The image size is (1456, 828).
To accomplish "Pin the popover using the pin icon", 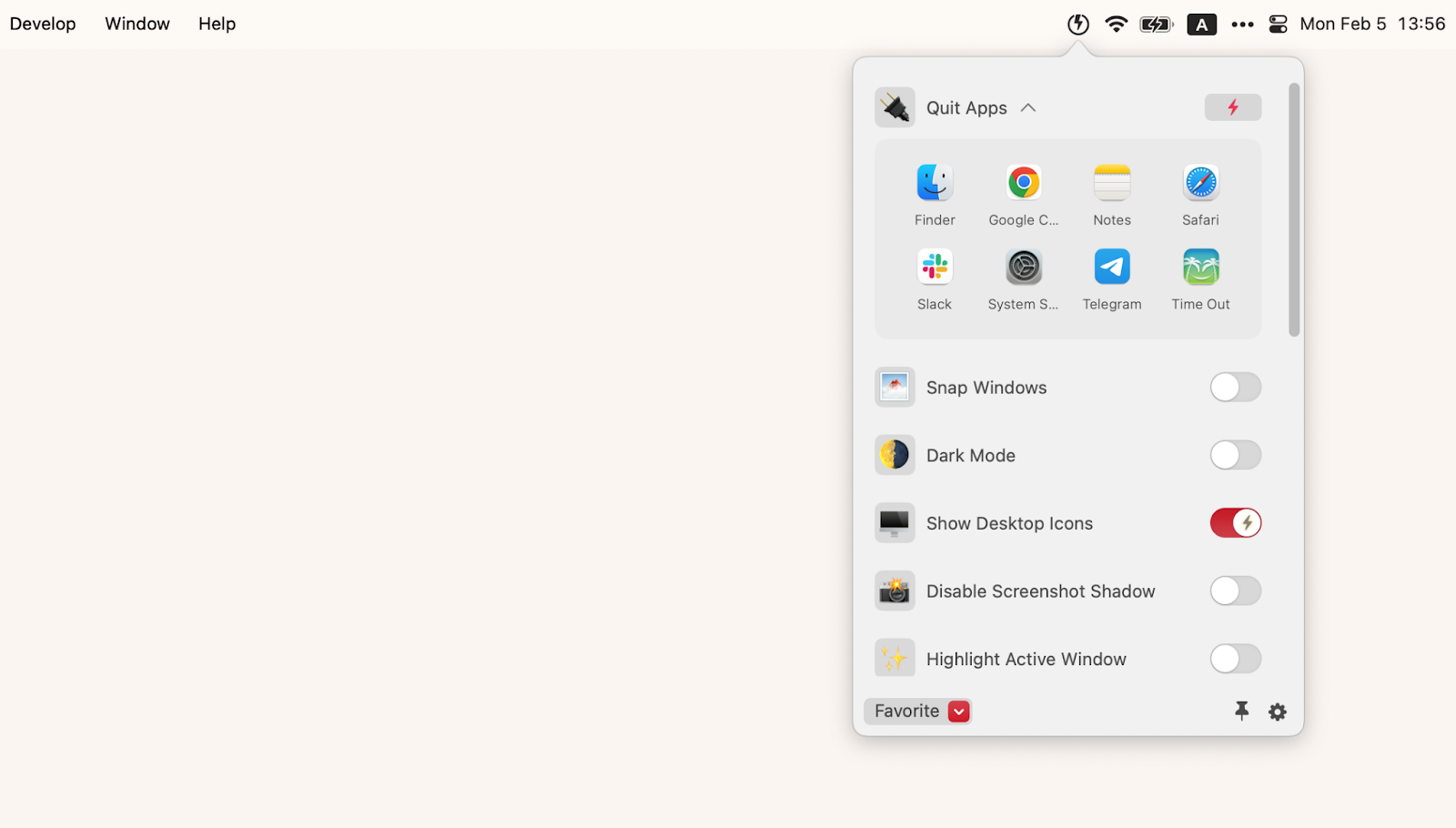I will [x=1241, y=712].
